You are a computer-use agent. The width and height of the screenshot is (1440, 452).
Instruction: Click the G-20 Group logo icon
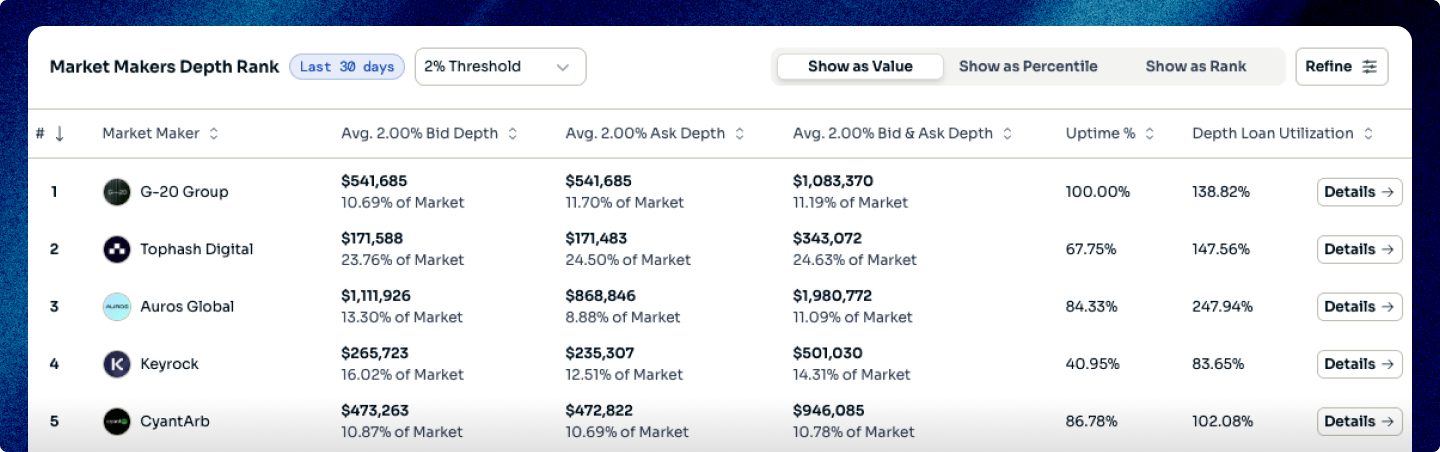point(117,192)
